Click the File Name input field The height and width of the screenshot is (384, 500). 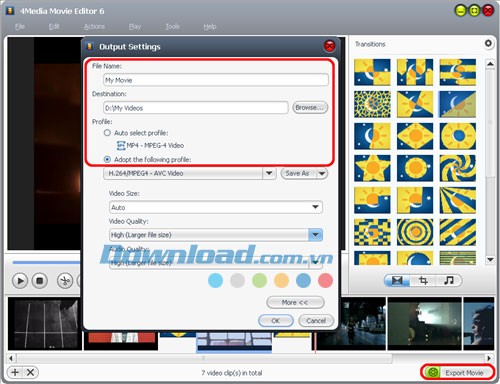coord(216,80)
